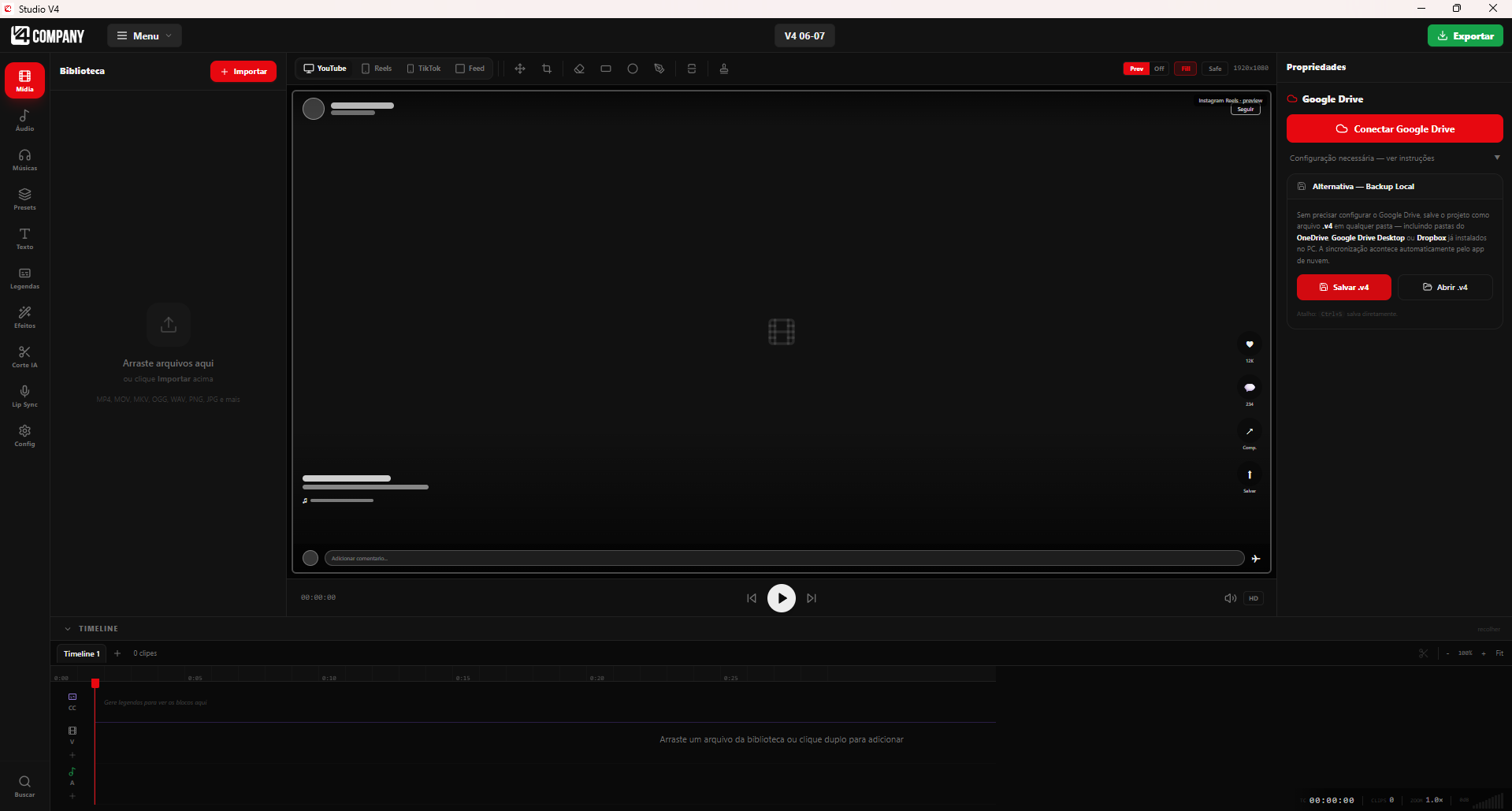This screenshot has width=1512, height=811.
Task: Click recolher to collapse timeline
Action: tap(1488, 629)
